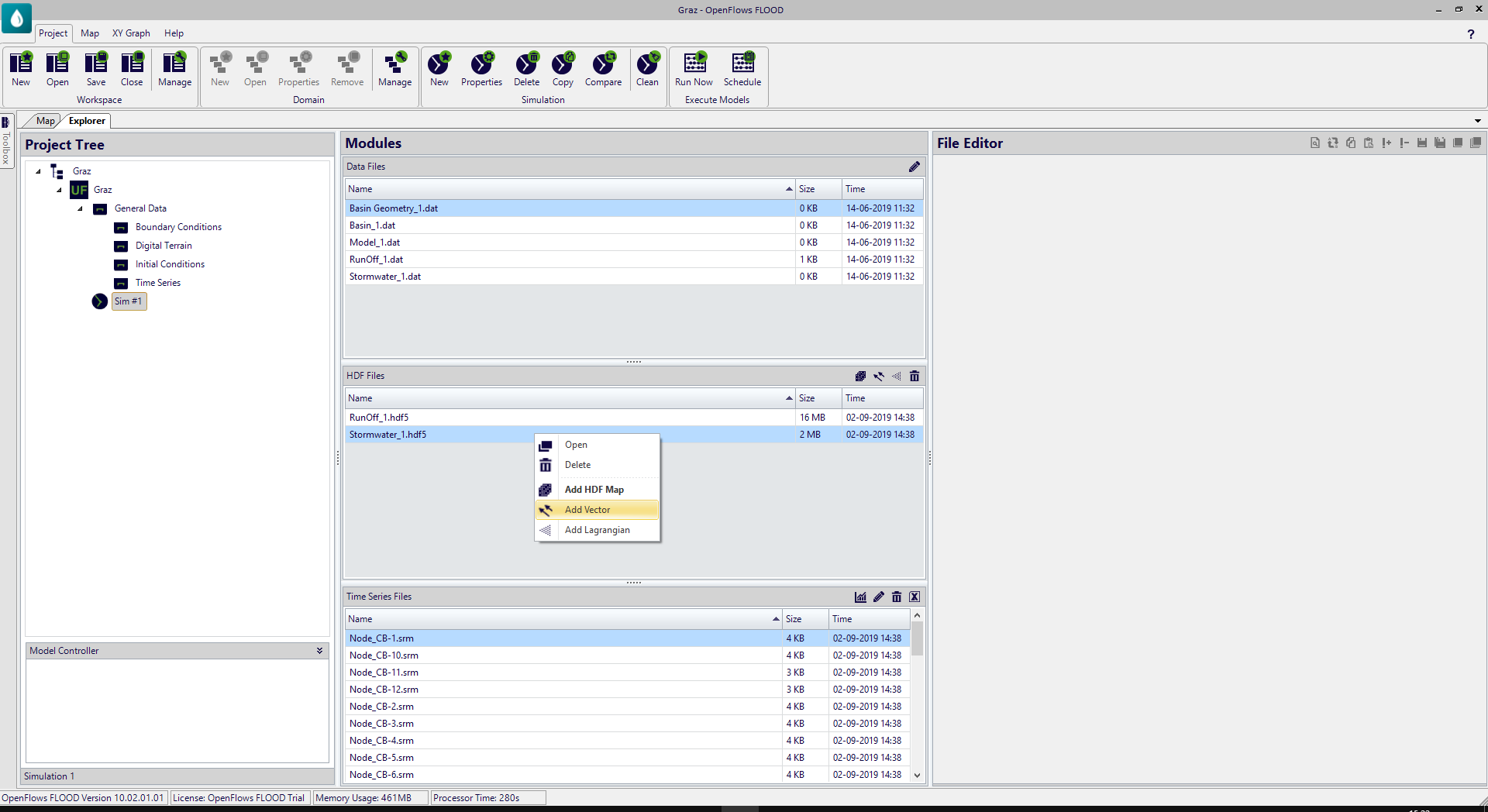Run the model now
The width and height of the screenshot is (1488, 812).
coord(694,70)
